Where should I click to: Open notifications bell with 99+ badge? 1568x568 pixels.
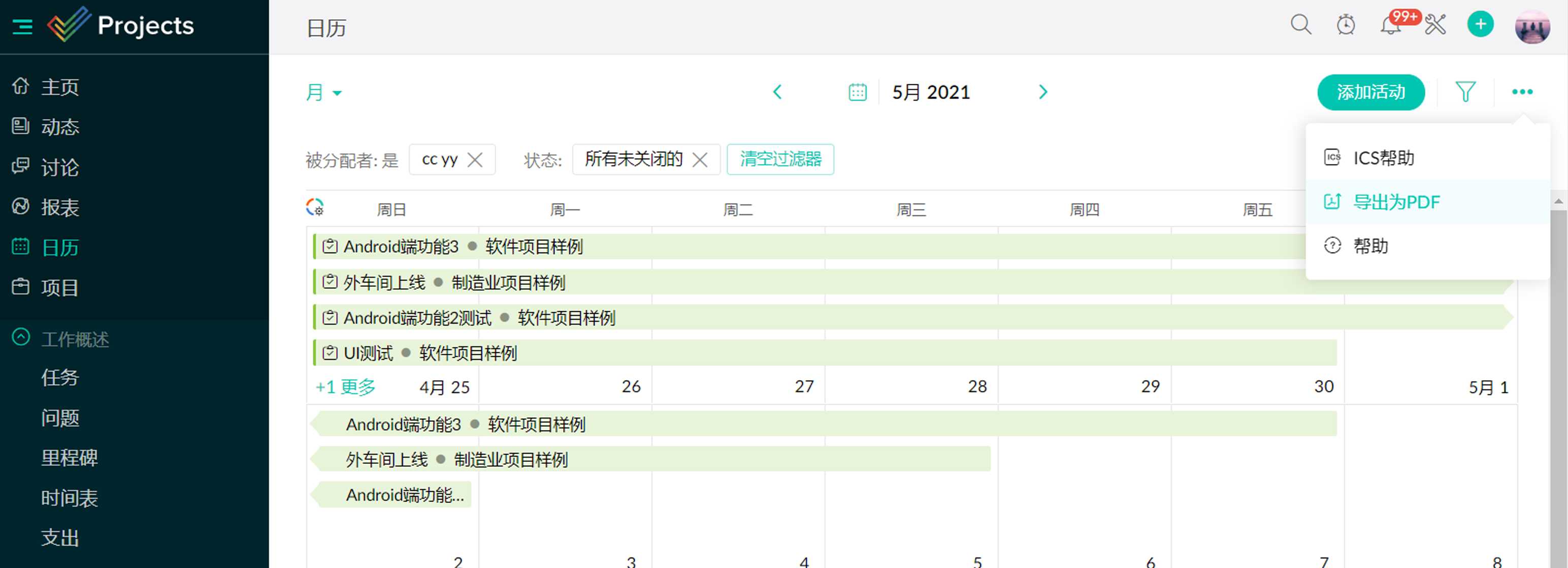pyautogui.click(x=1390, y=25)
